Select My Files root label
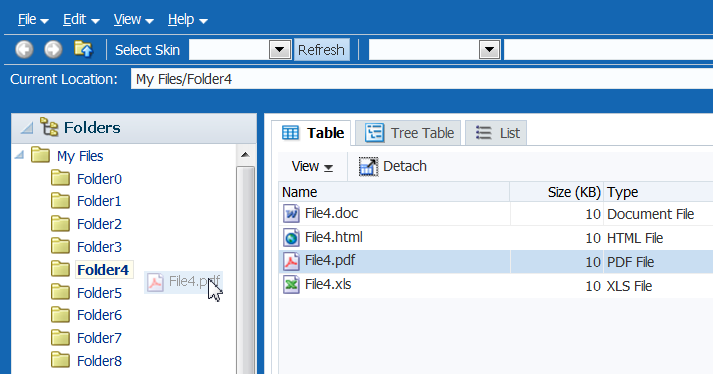This screenshot has height=374, width=713. [80, 156]
